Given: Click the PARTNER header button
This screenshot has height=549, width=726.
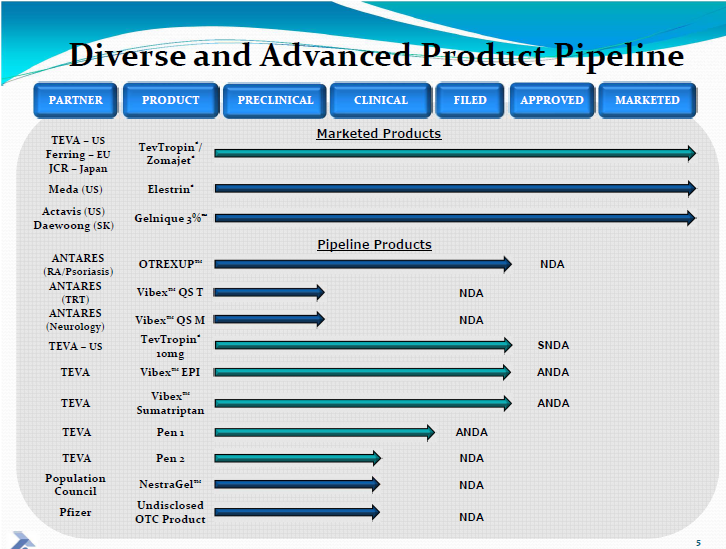Looking at the screenshot, I should point(75,100).
